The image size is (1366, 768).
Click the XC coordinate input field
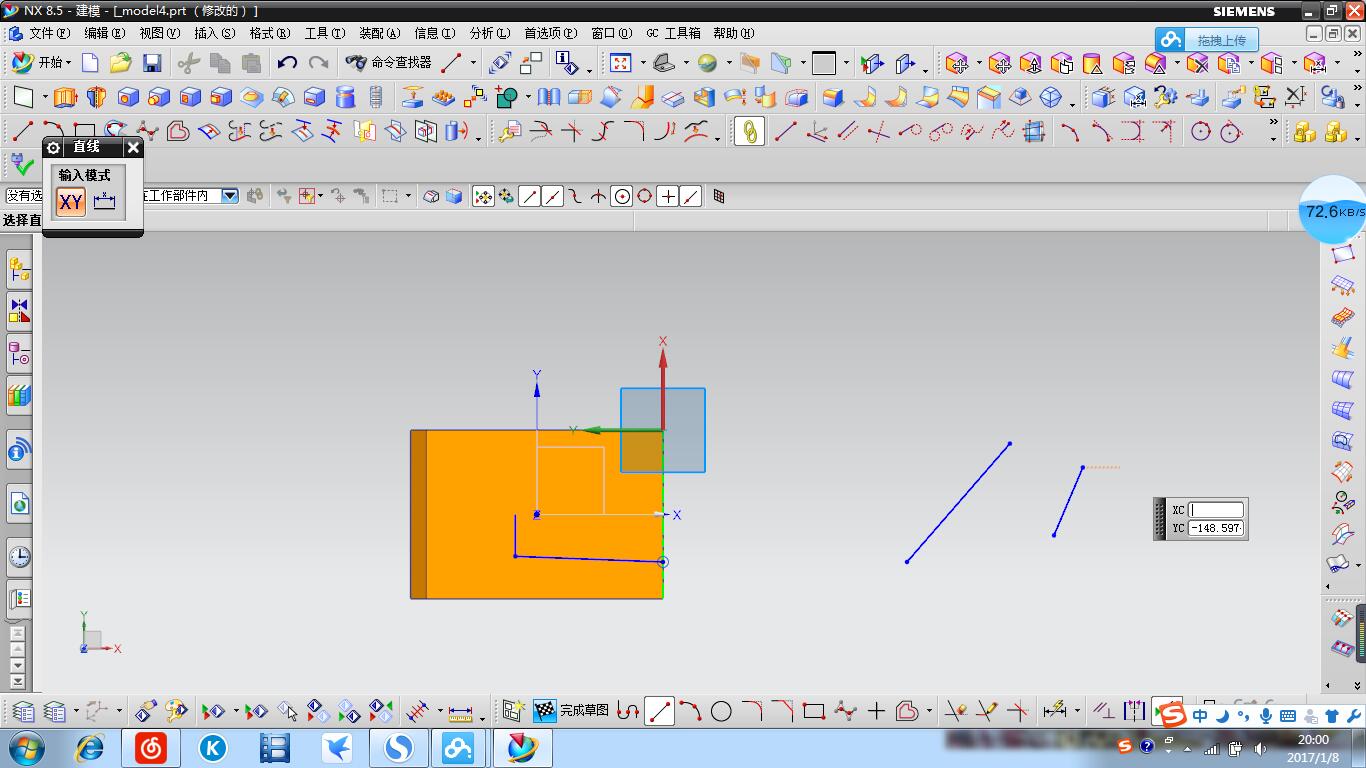pos(1216,509)
